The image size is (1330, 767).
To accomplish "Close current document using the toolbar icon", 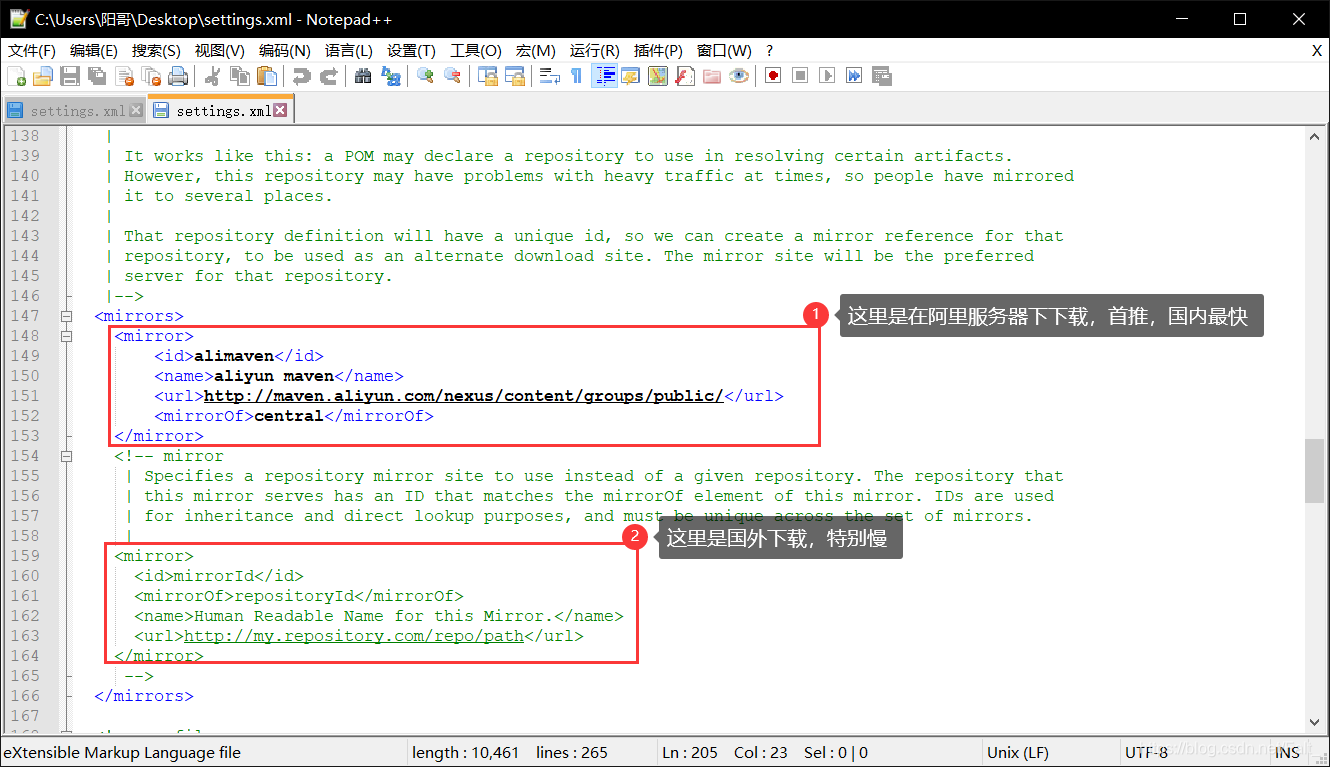I will [124, 76].
